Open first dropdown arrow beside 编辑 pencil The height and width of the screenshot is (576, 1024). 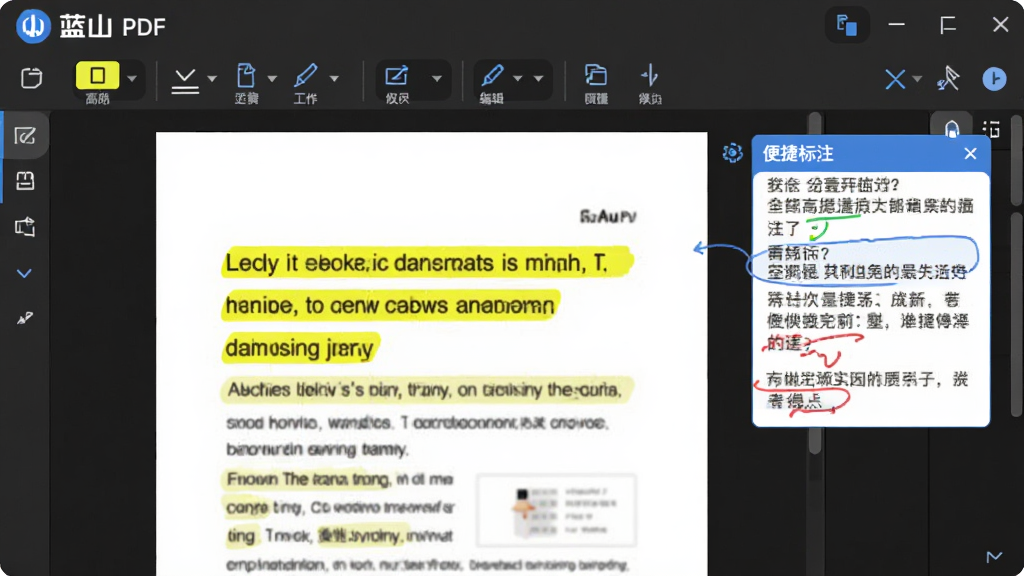[518, 79]
